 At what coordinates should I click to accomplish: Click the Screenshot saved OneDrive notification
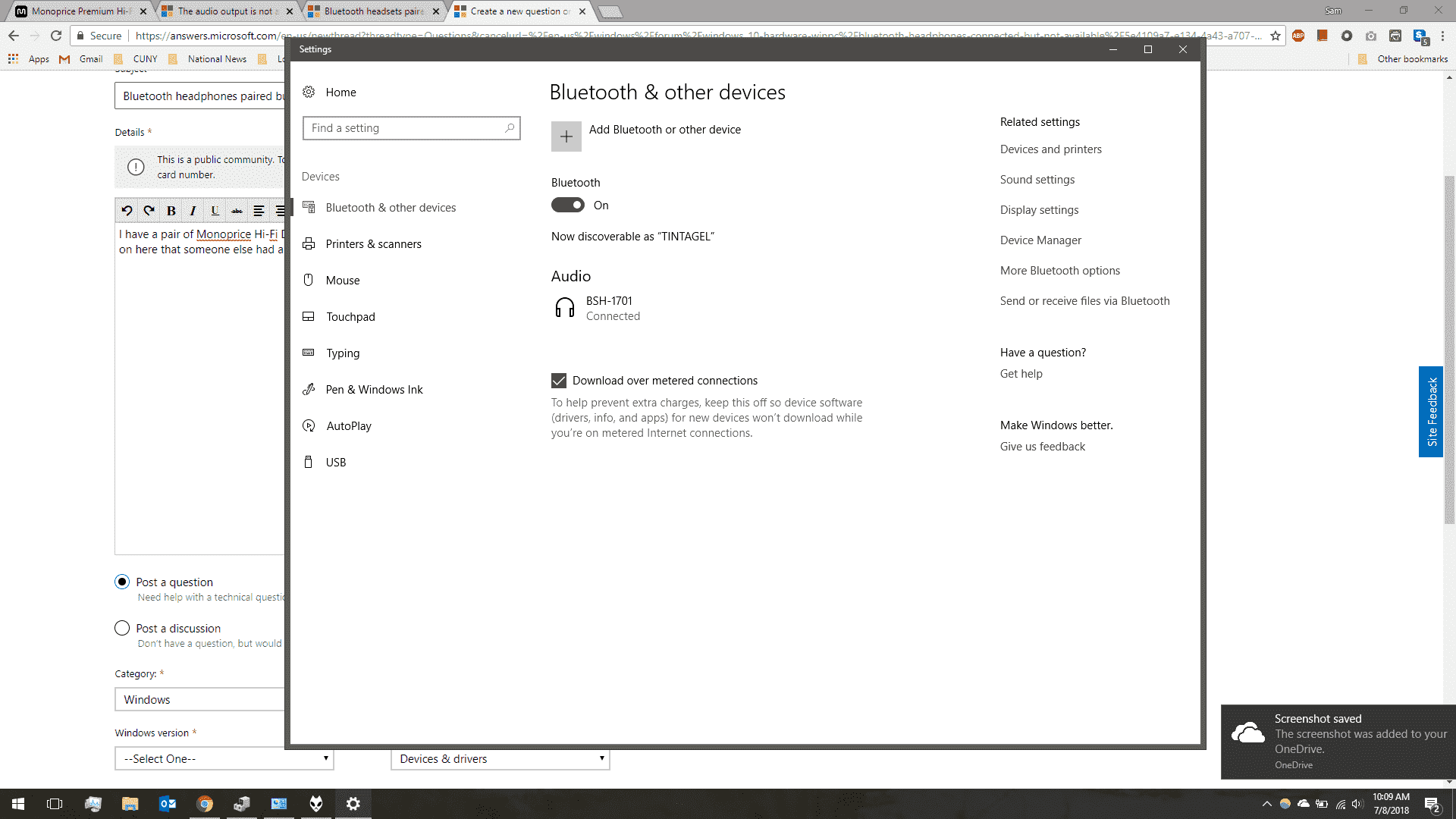point(1338,742)
